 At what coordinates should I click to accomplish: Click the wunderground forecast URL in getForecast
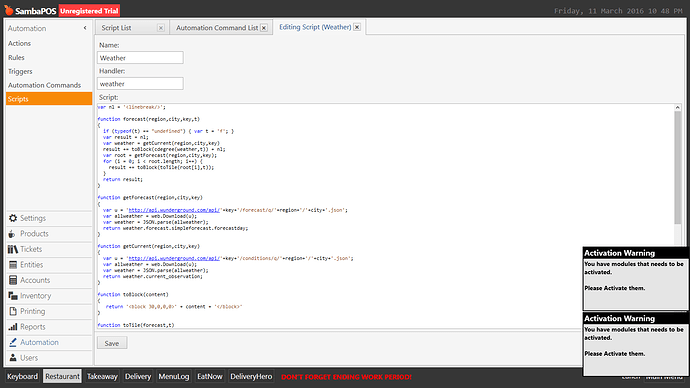click(174, 210)
